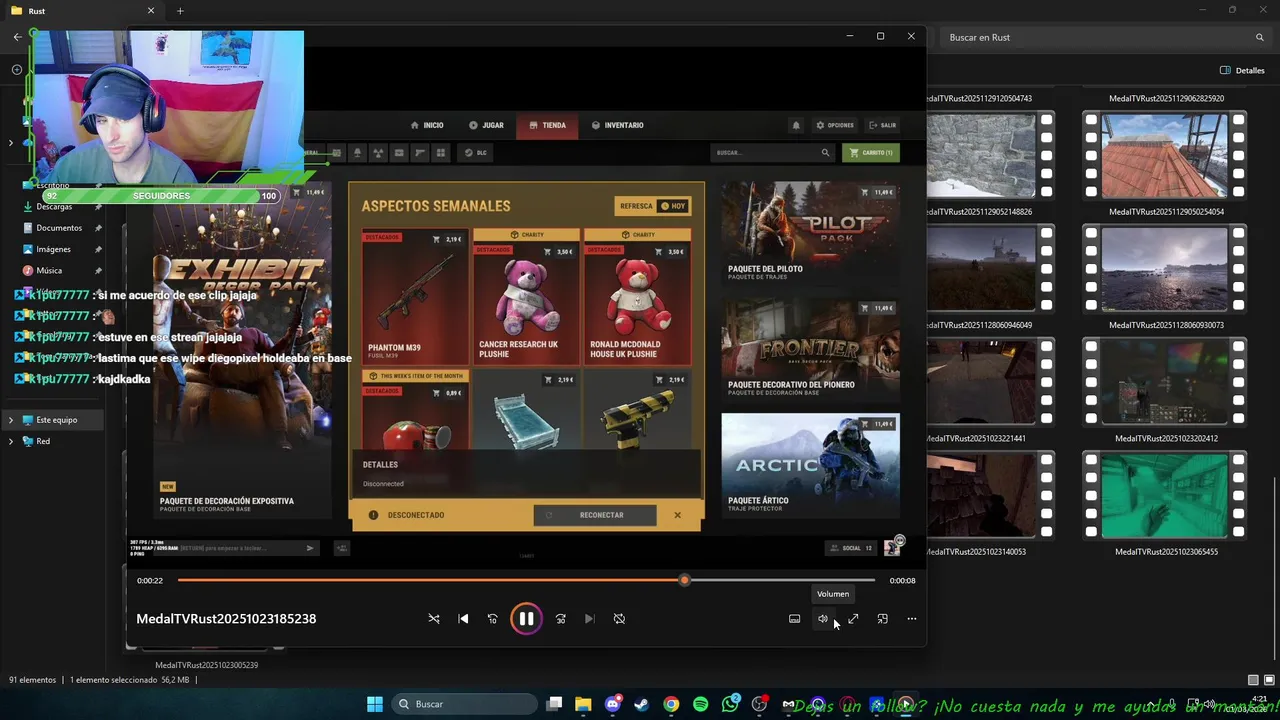Click the TIENDA tab in the Rust menu
Viewport: 1280px width, 720px height.
tap(547, 126)
